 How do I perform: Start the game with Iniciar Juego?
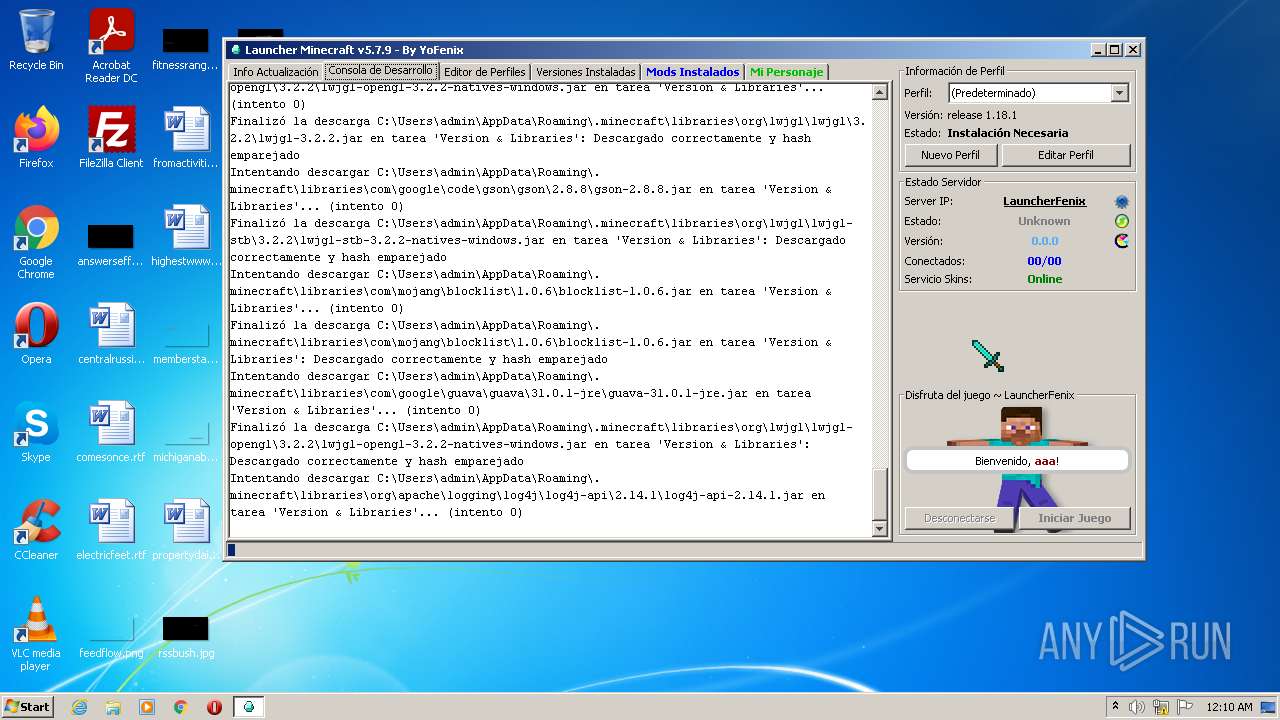click(1074, 518)
